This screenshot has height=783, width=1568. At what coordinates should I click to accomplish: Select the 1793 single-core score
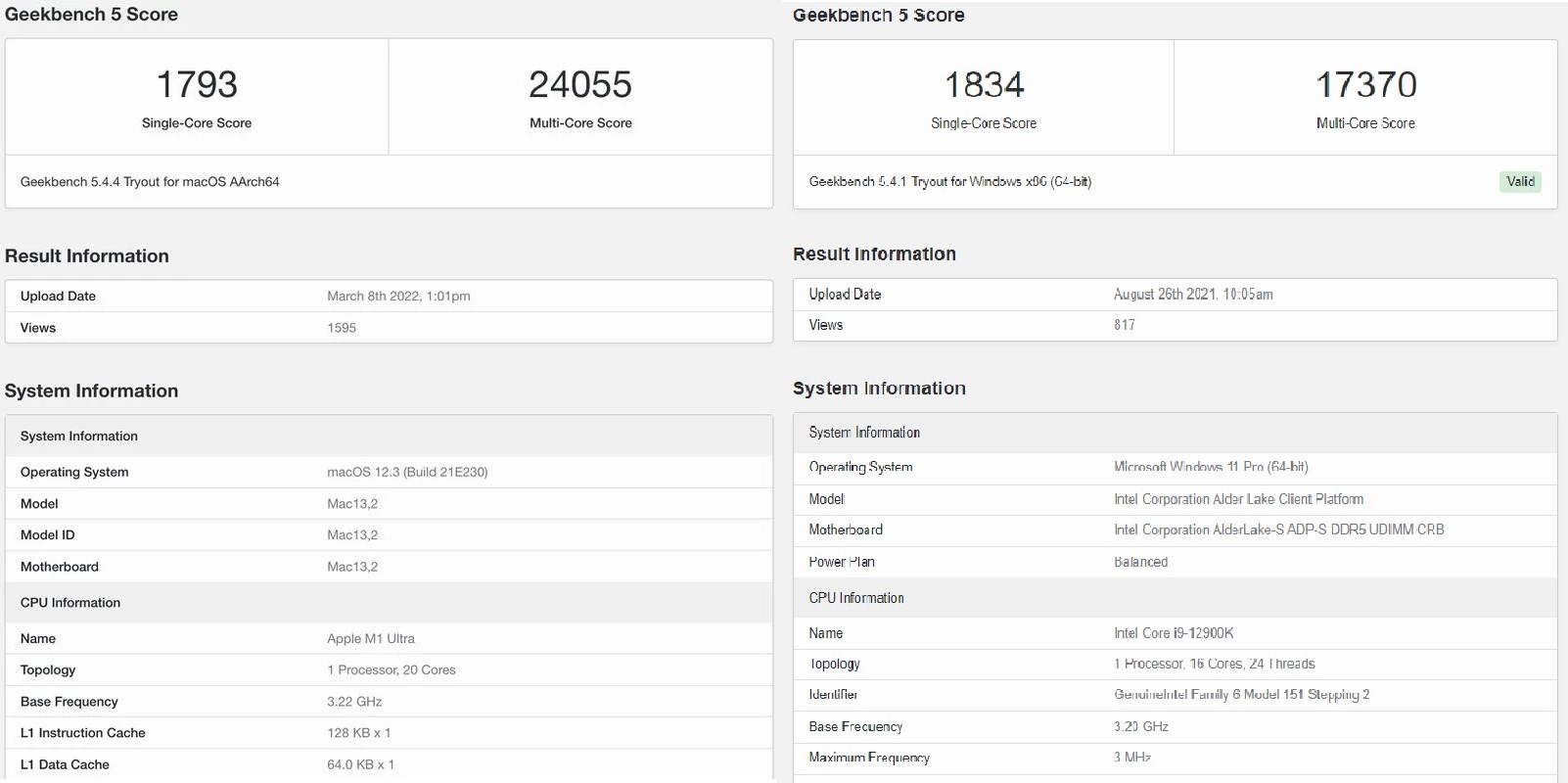[197, 84]
